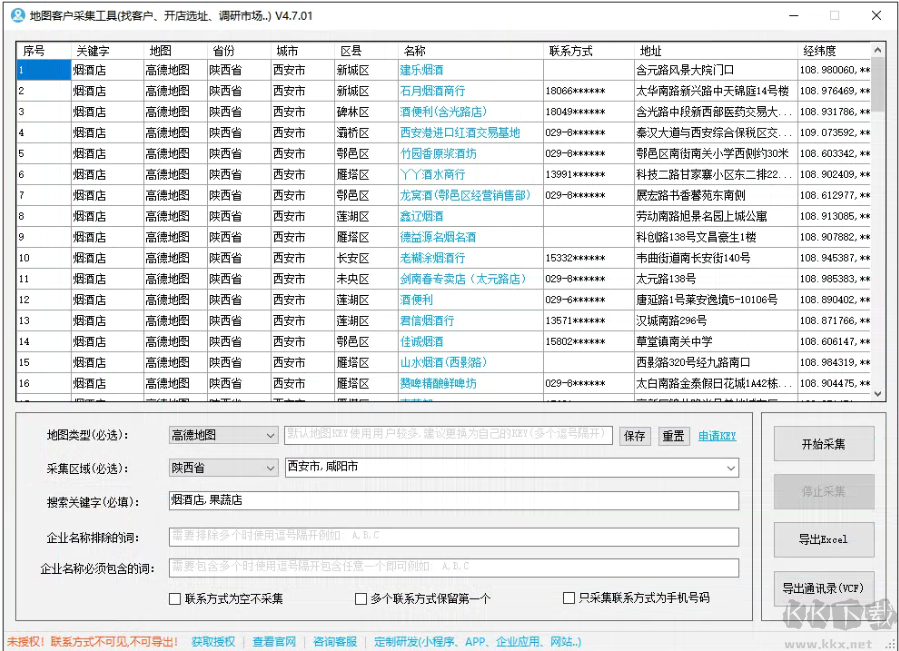Enable the 联系方式为空不采集 checkbox
Viewport: 899px width, 651px height.
pyautogui.click(x=174, y=599)
